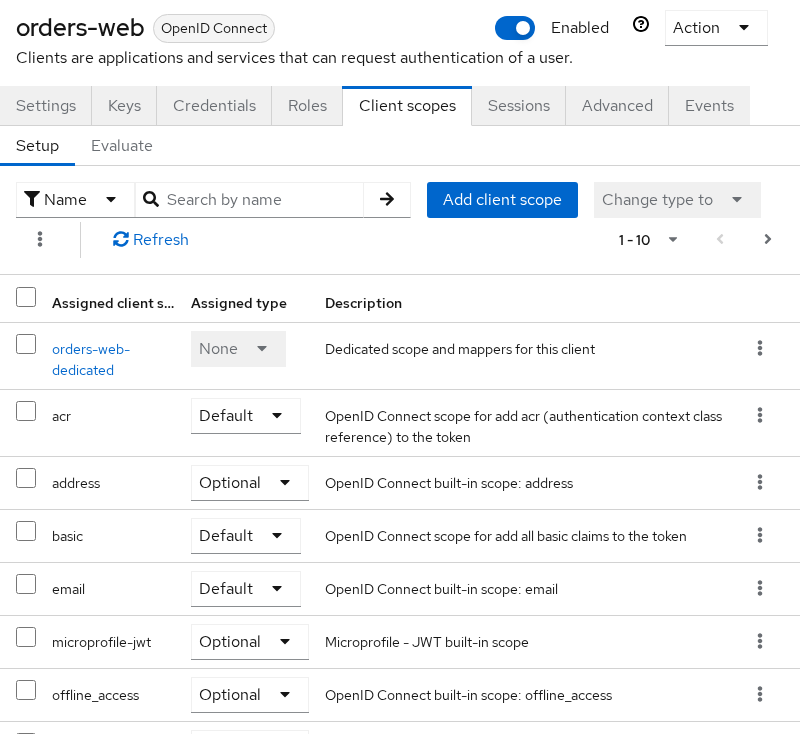
Task: Click the search arrow submit button
Action: (x=387, y=199)
